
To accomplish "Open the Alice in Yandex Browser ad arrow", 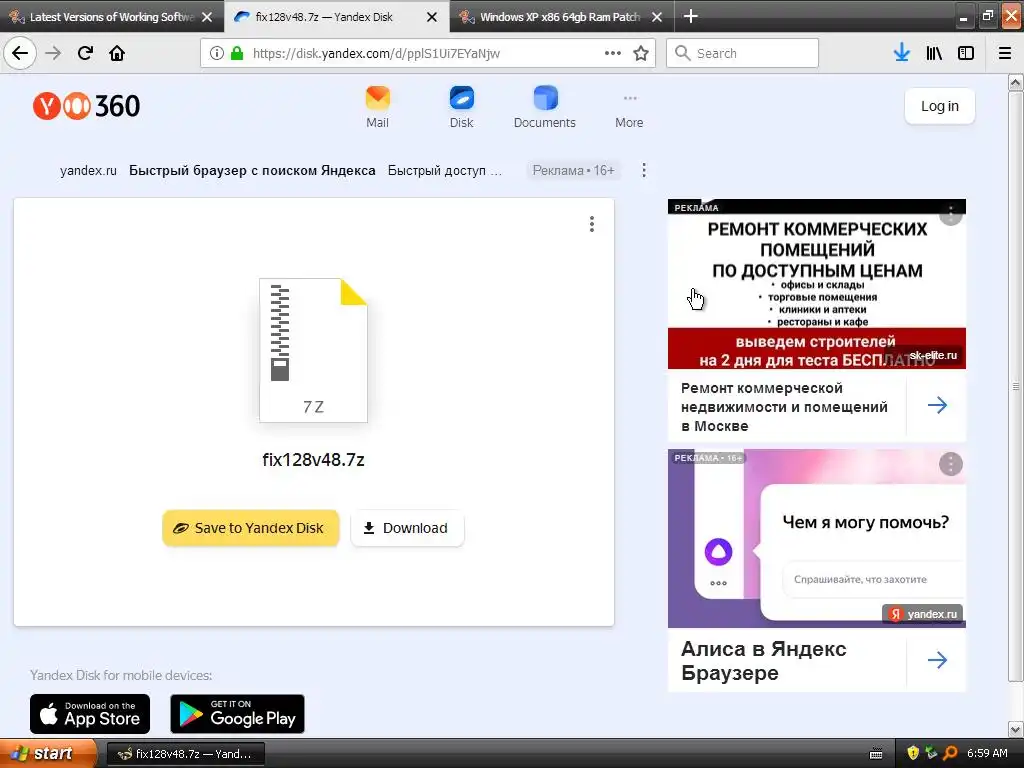I will click(x=937, y=660).
